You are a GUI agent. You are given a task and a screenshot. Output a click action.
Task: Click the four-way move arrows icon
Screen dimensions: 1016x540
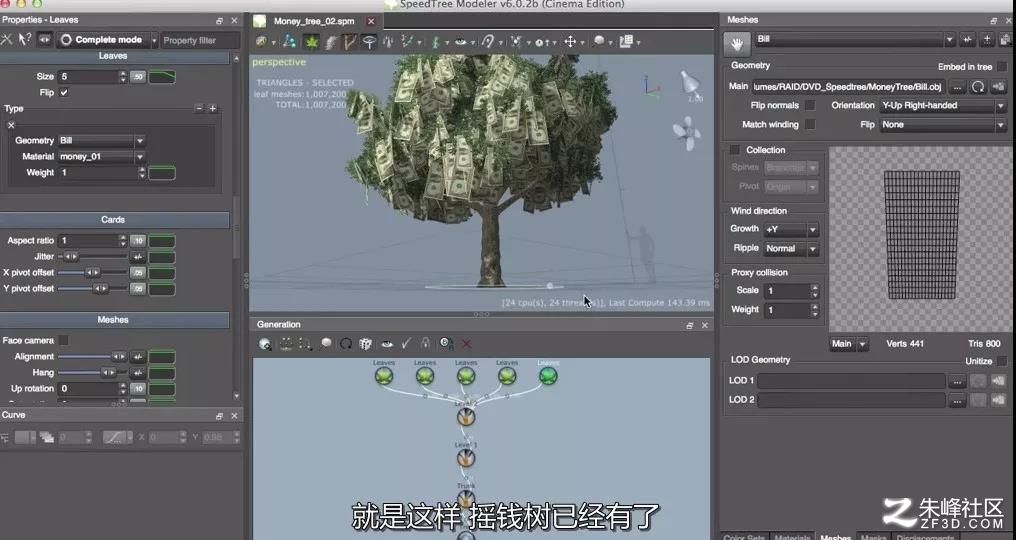570,42
